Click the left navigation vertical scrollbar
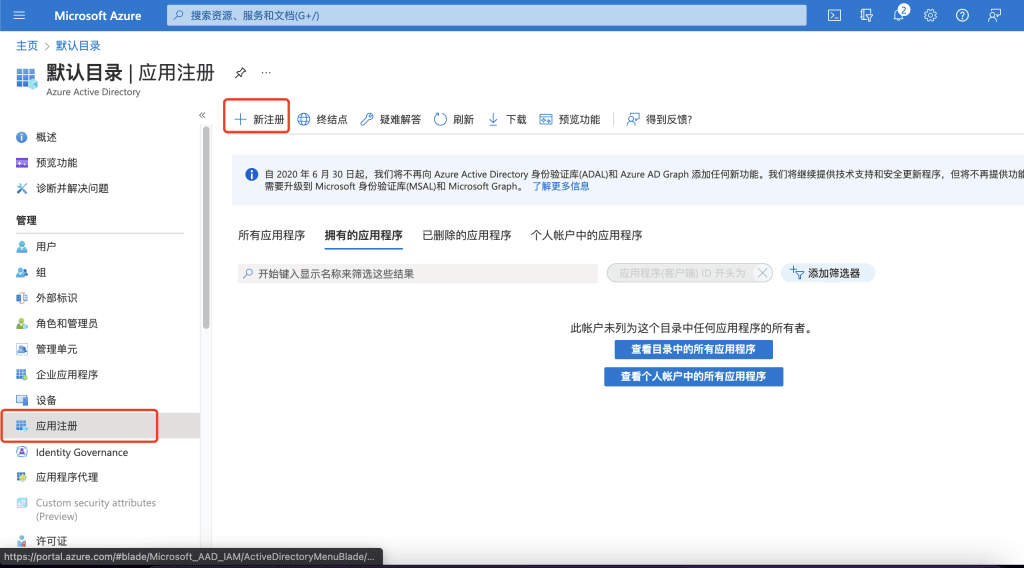Viewport: 1024px width, 568px height. tap(206, 227)
